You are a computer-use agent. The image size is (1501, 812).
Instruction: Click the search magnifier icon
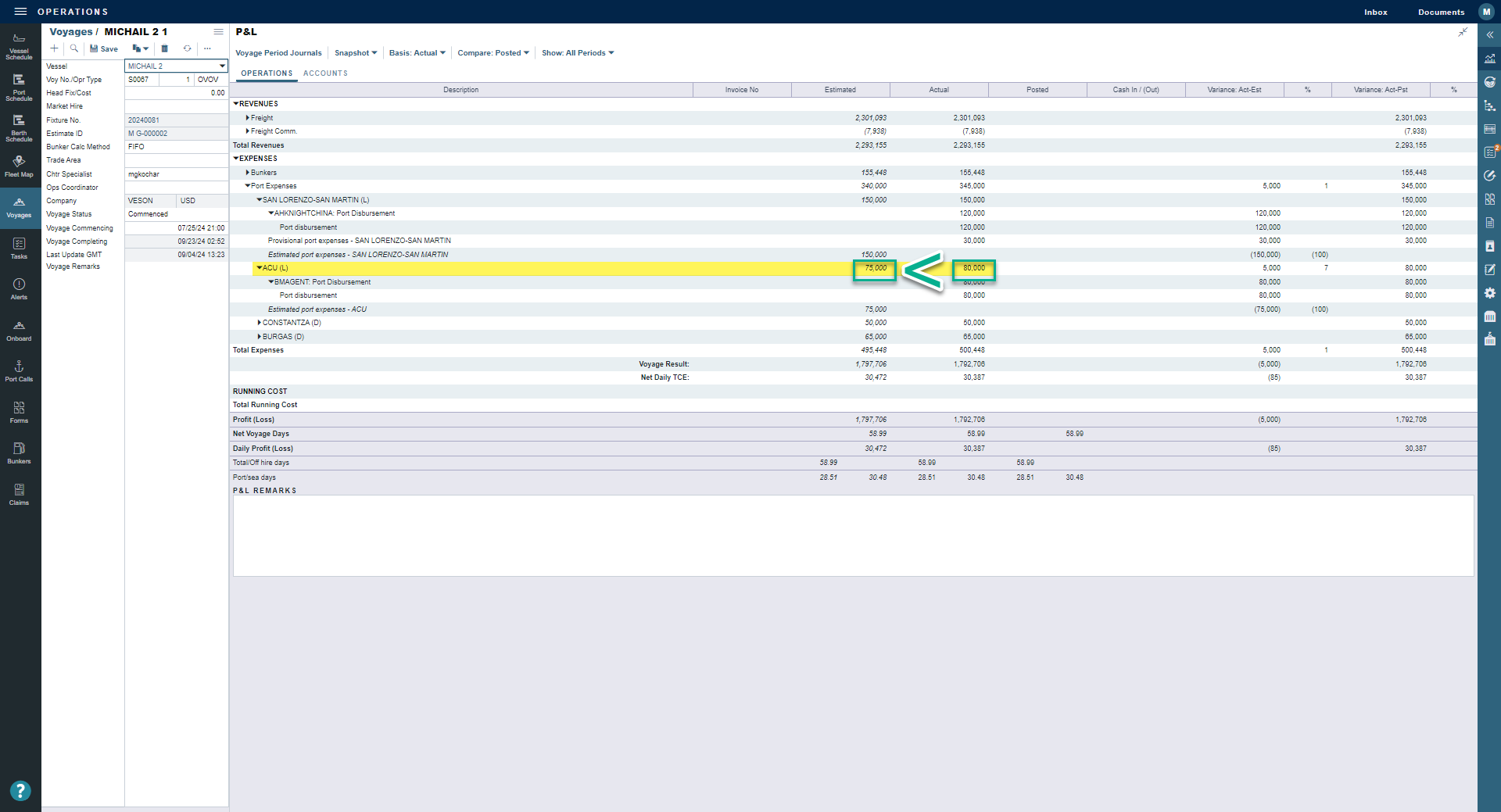(x=74, y=48)
